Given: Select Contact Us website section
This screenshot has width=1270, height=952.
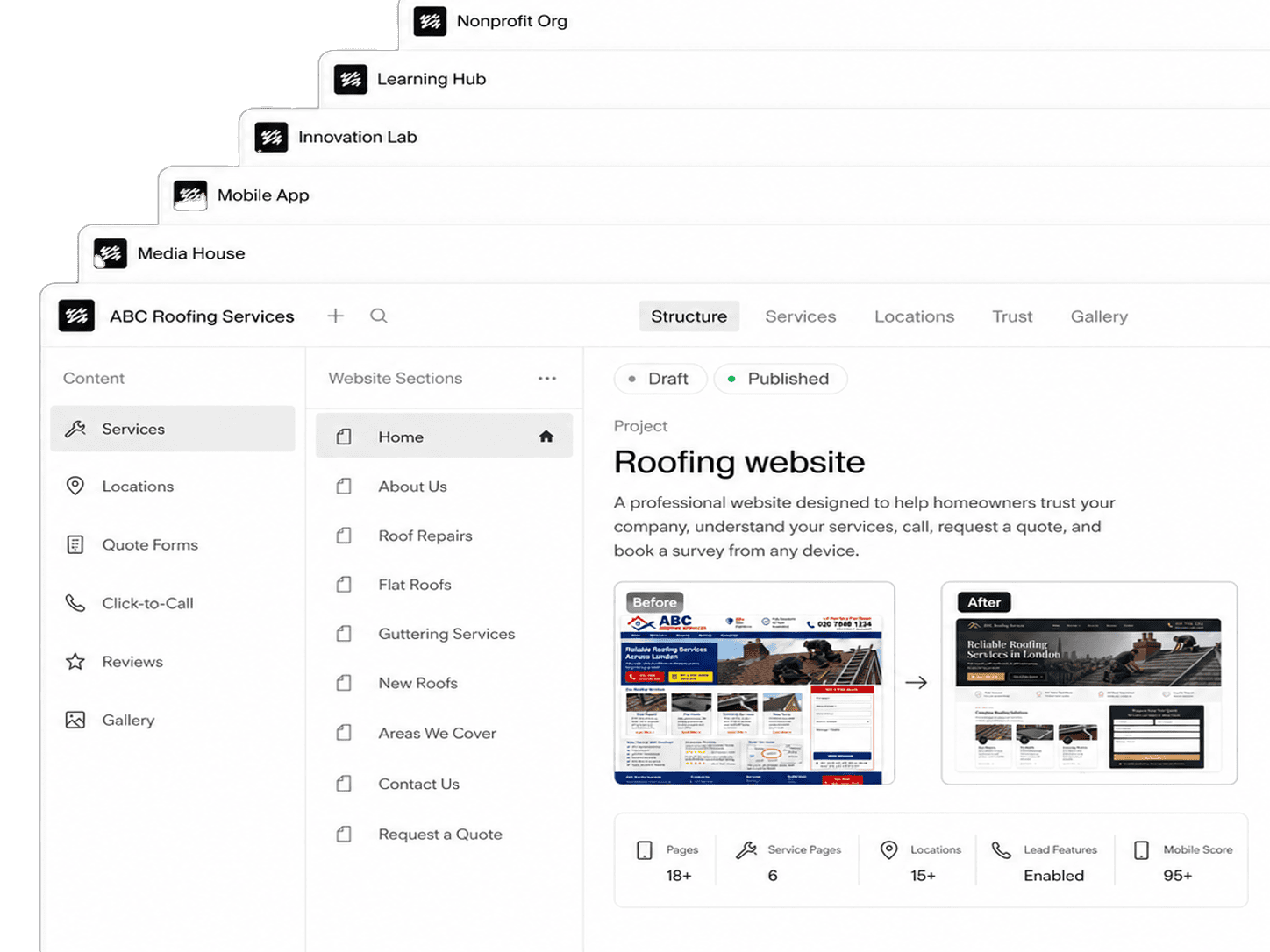Looking at the screenshot, I should point(444,783).
